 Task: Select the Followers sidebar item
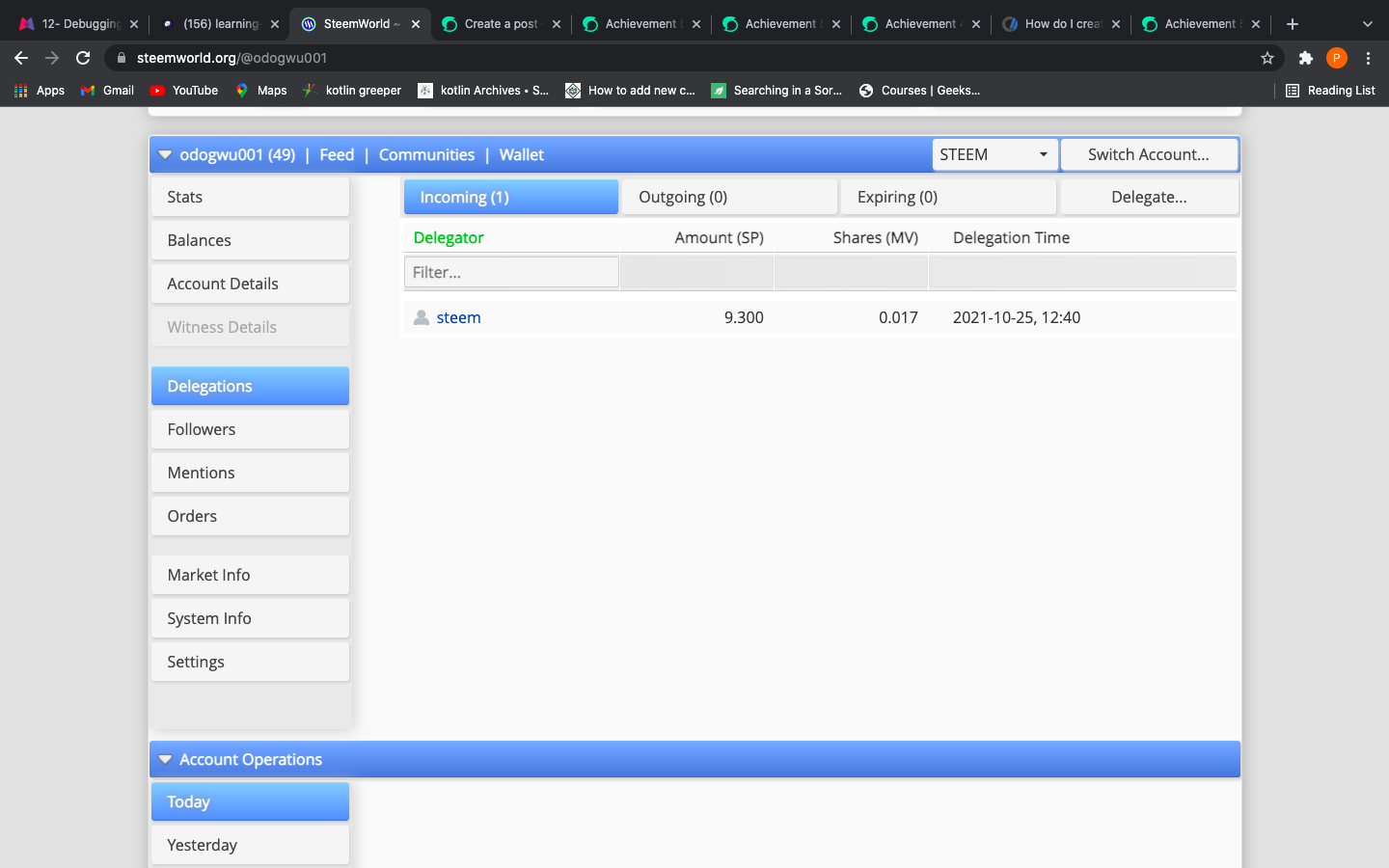[x=250, y=429]
